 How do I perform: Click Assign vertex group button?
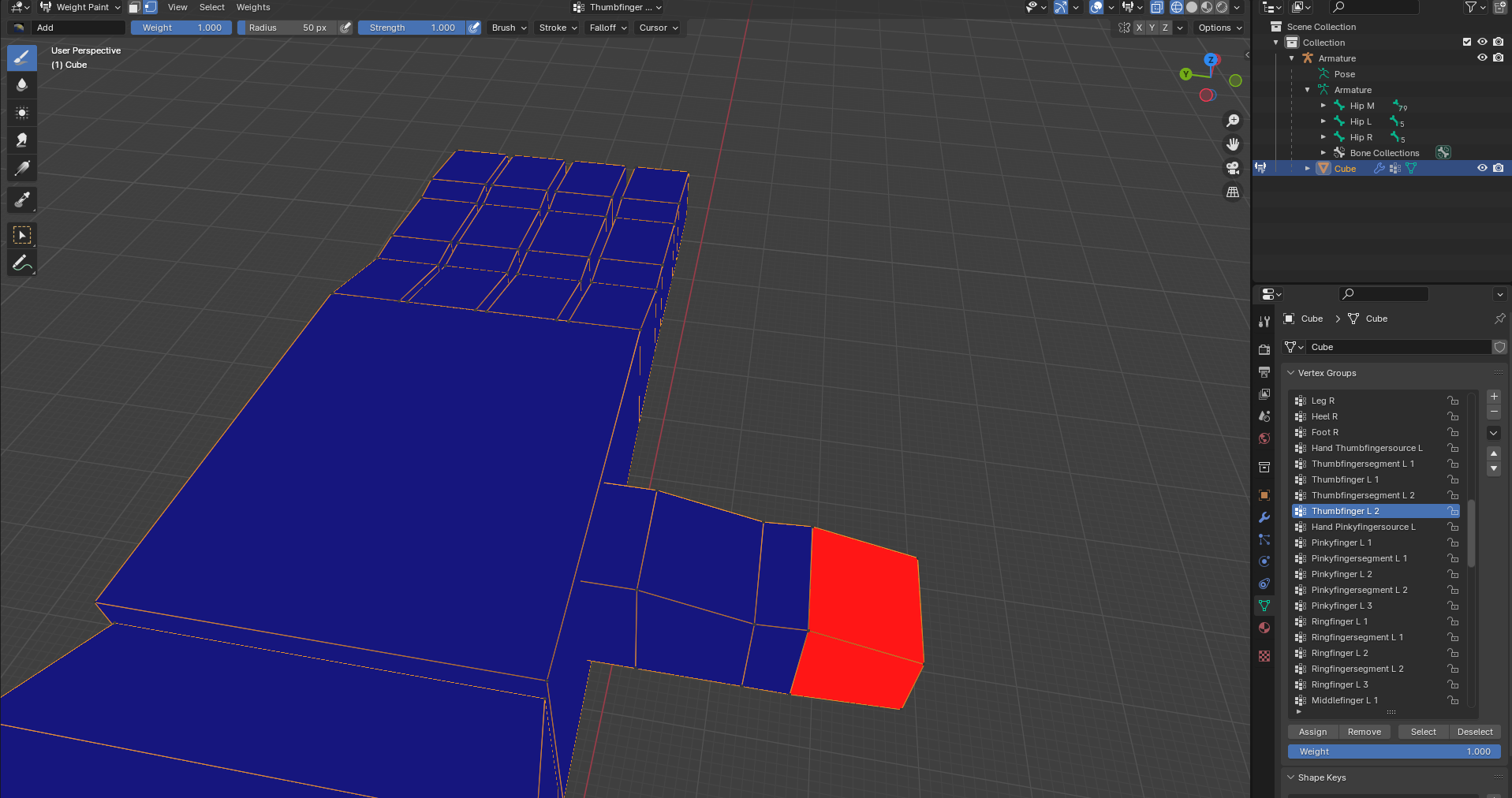pos(1312,732)
